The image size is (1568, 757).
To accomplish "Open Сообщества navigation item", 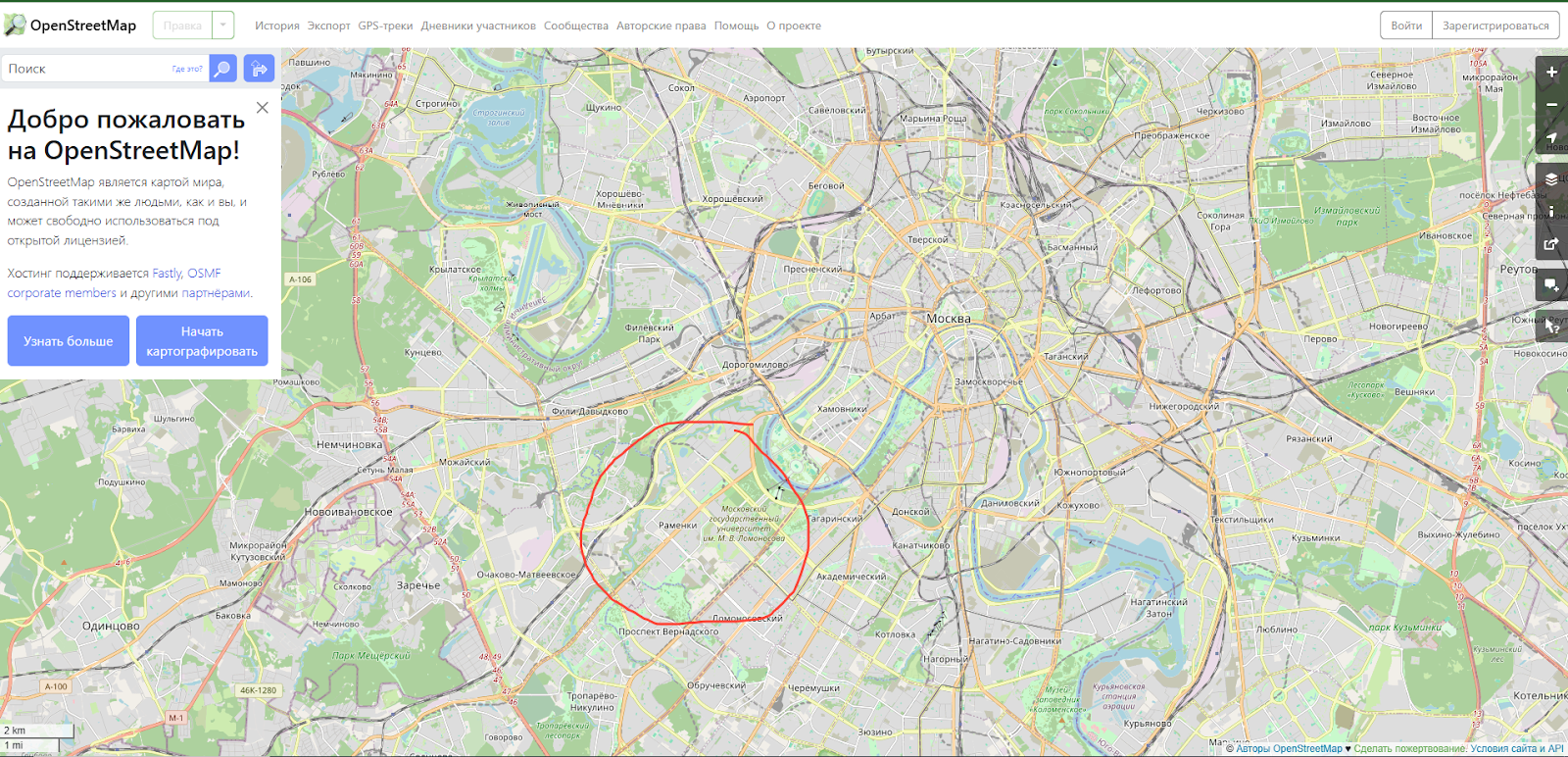I will click(x=576, y=25).
